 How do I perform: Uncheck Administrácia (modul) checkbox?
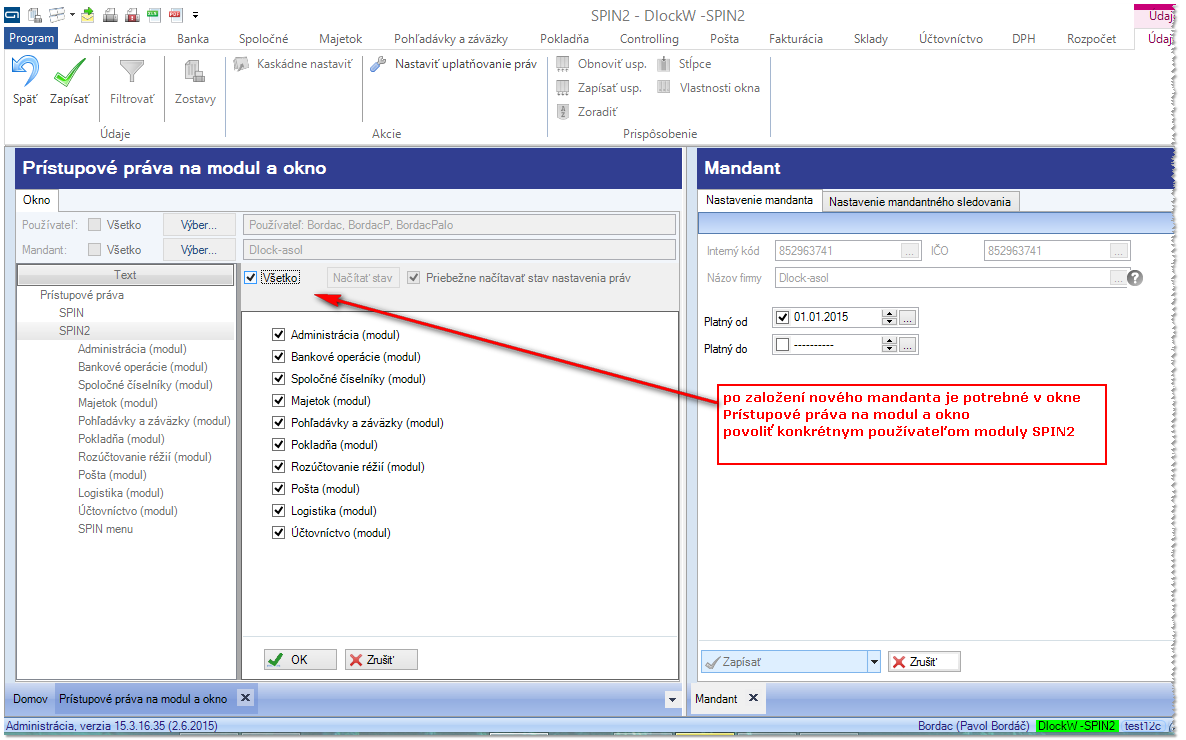(278, 334)
